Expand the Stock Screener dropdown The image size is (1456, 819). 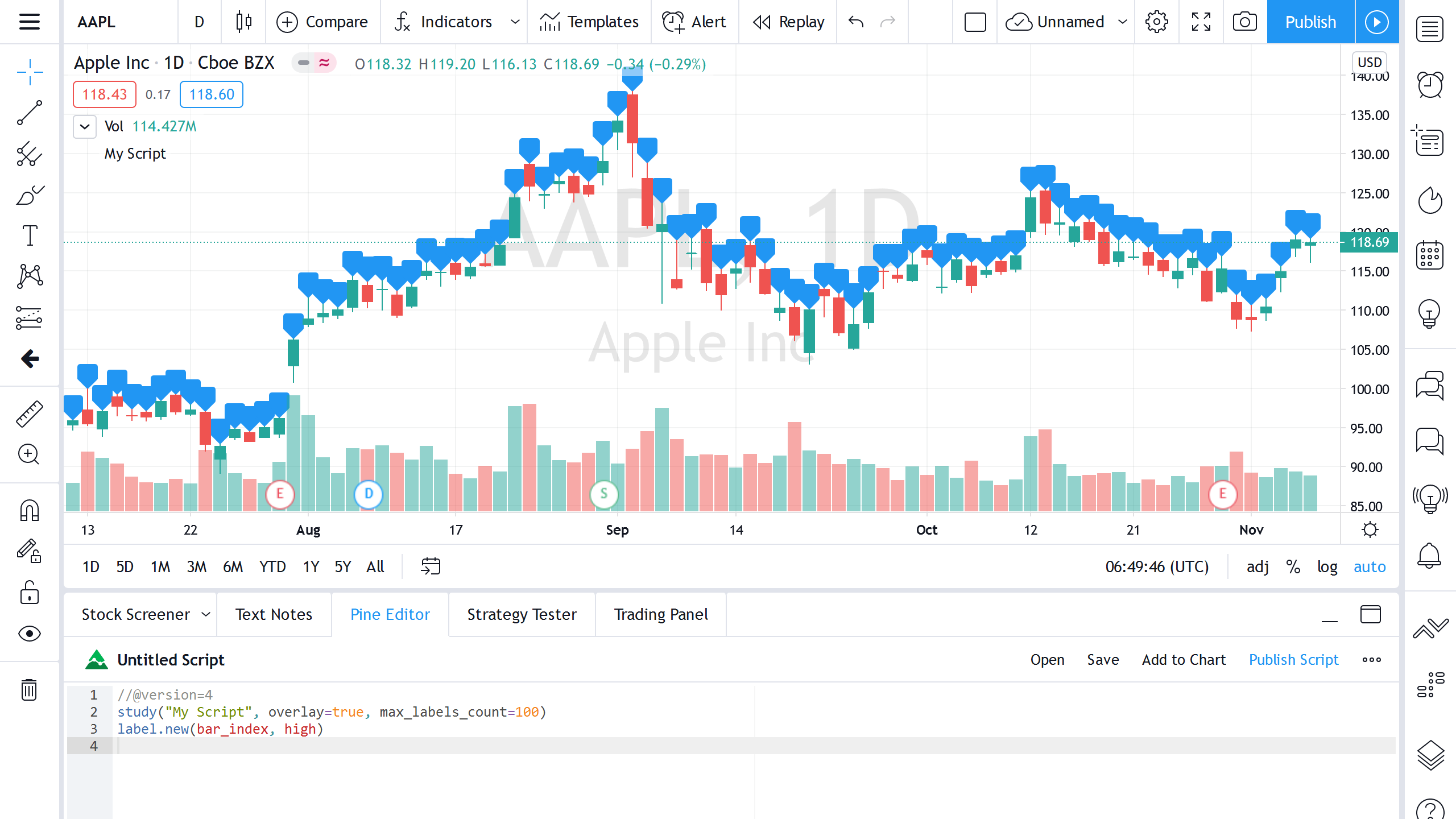[206, 614]
